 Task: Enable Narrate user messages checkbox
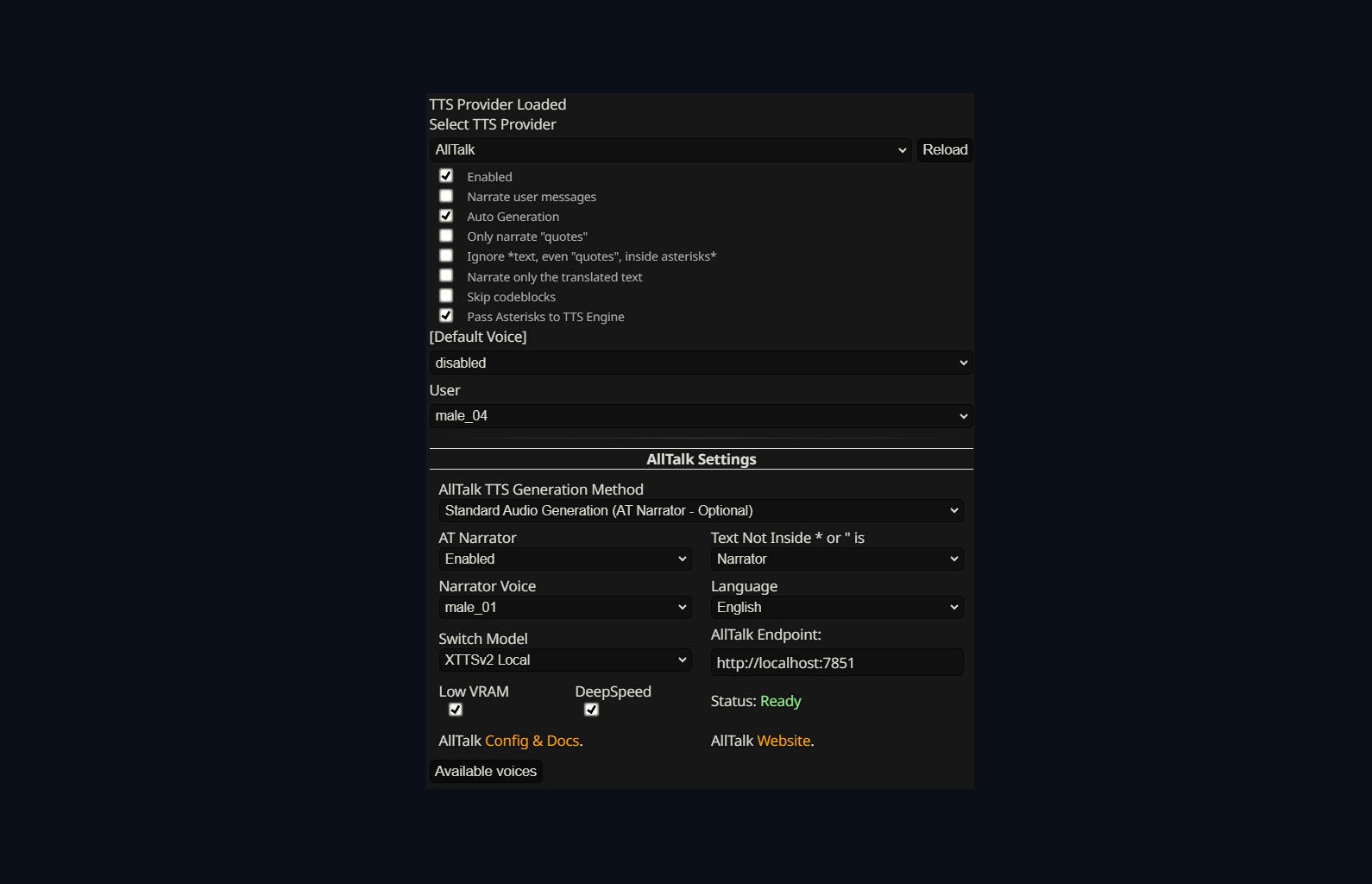tap(446, 196)
